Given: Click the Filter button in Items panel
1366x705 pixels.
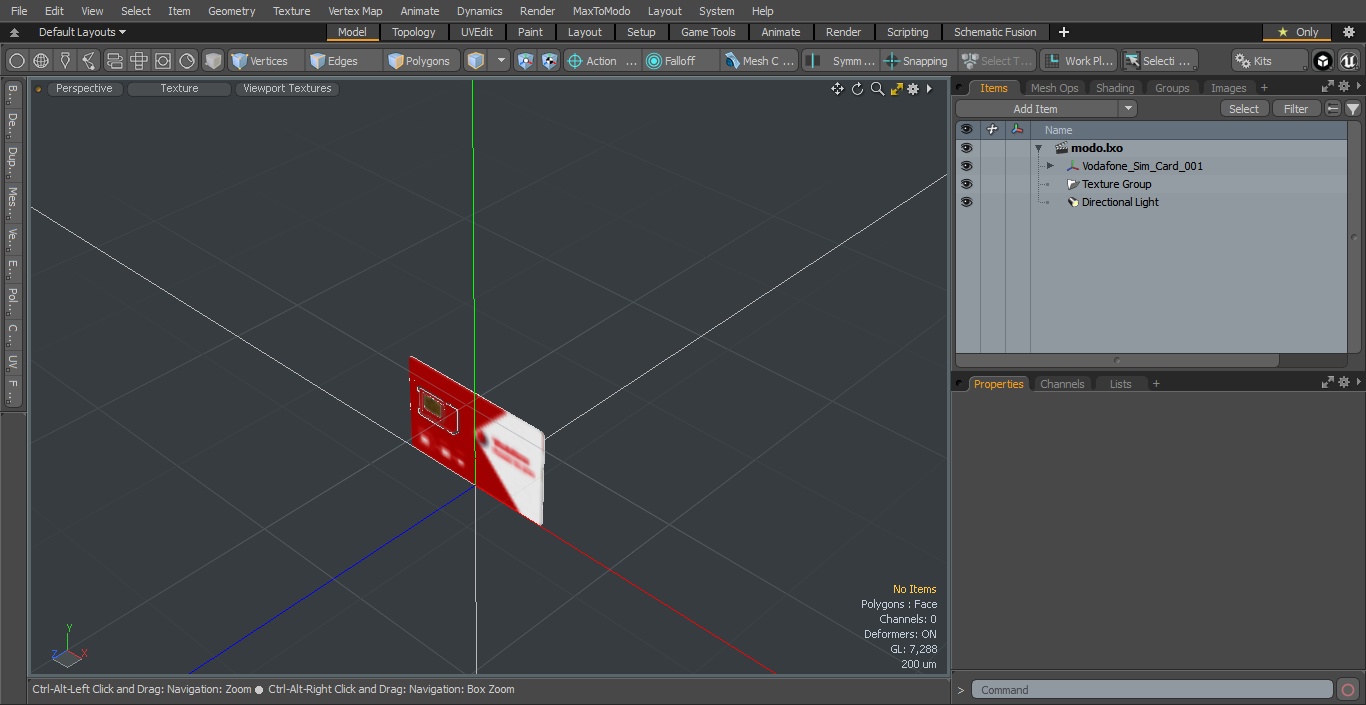Looking at the screenshot, I should (x=1296, y=109).
